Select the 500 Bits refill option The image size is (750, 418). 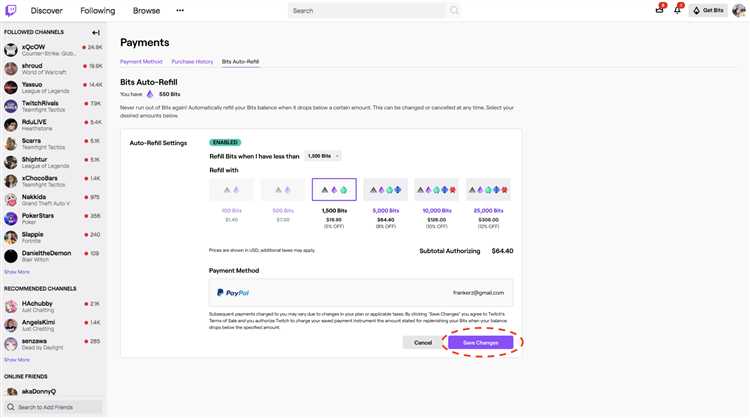coord(283,190)
